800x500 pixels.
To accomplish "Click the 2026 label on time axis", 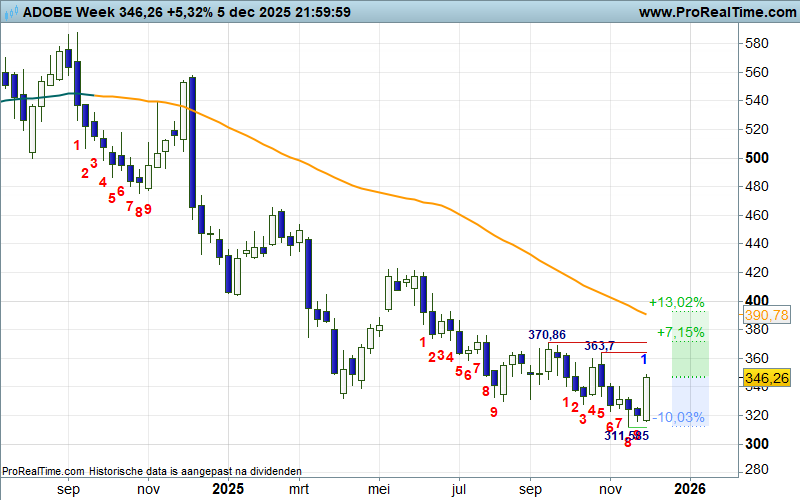I will [689, 489].
